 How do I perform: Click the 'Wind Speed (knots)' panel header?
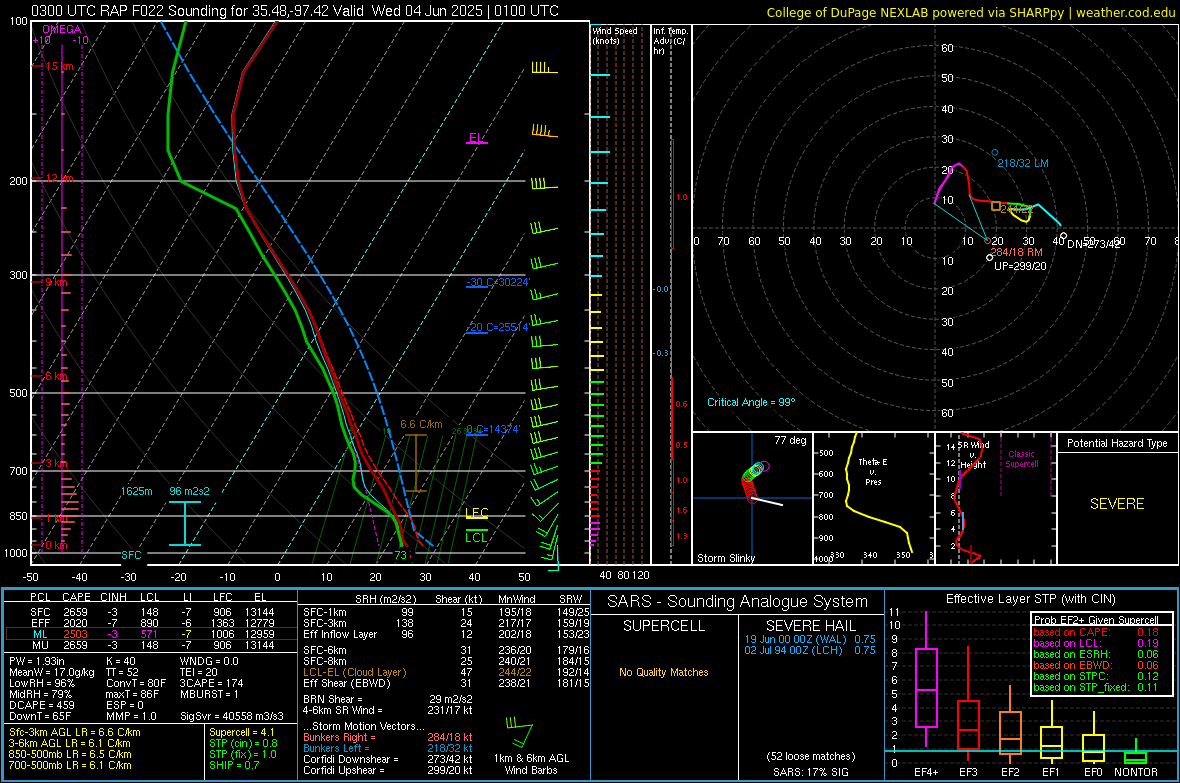point(615,35)
